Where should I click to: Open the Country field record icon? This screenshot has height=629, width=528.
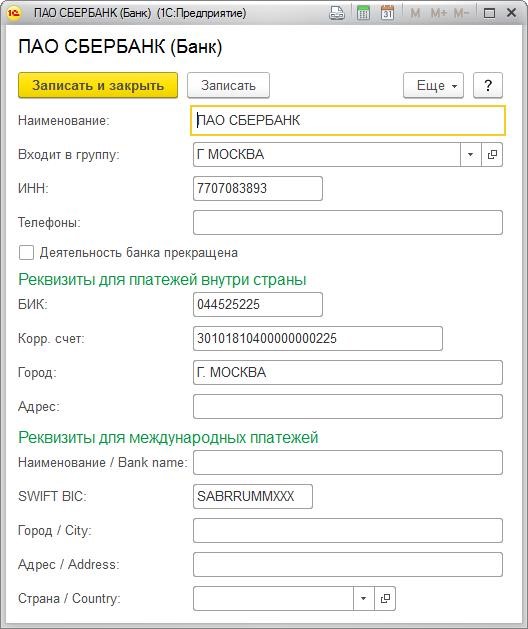coord(385,599)
